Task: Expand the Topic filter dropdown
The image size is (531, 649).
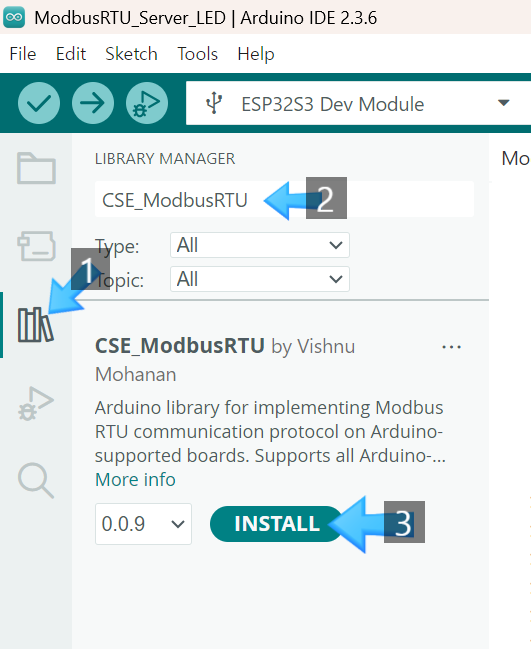Action: pyautogui.click(x=260, y=279)
